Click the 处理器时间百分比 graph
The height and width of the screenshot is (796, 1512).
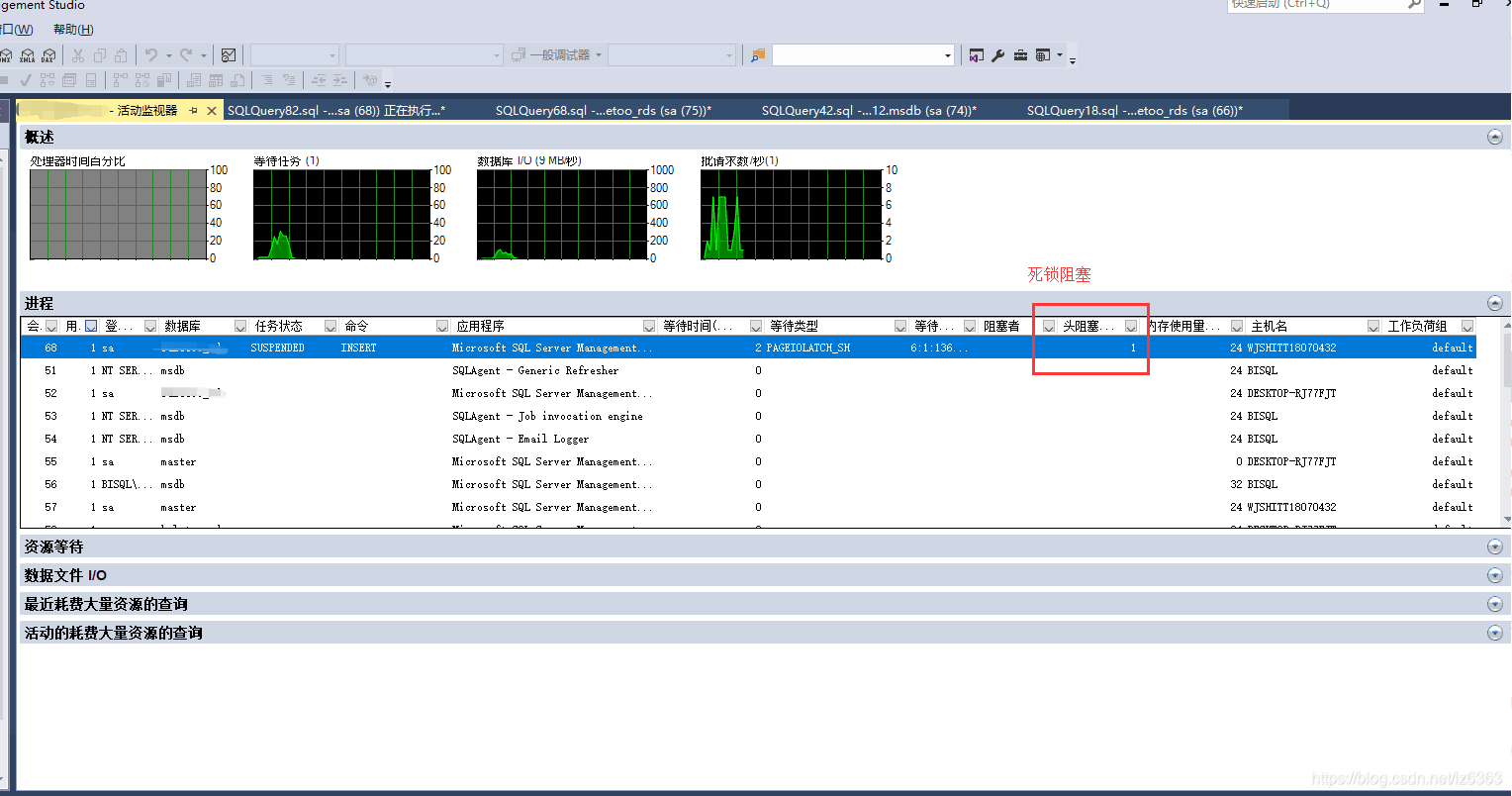tap(117, 214)
